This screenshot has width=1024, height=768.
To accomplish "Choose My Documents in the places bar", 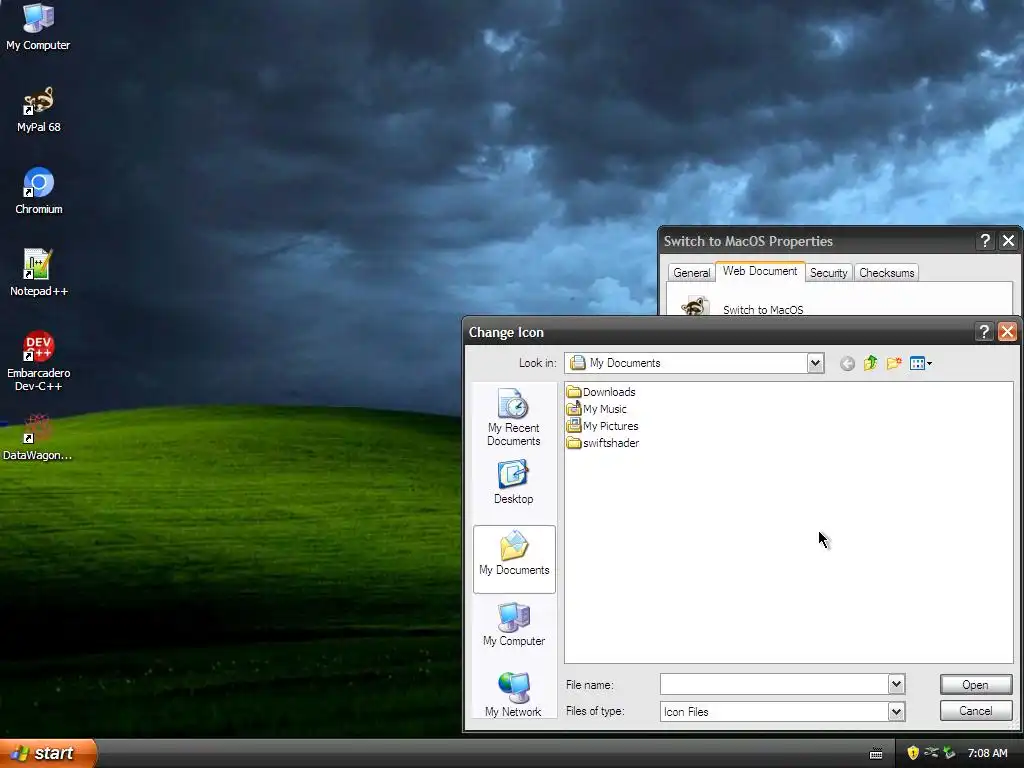I will tap(514, 559).
